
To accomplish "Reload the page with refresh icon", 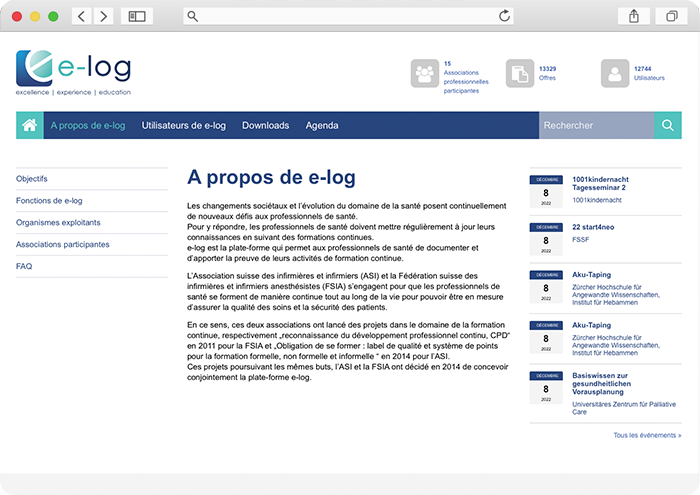I will tap(504, 16).
